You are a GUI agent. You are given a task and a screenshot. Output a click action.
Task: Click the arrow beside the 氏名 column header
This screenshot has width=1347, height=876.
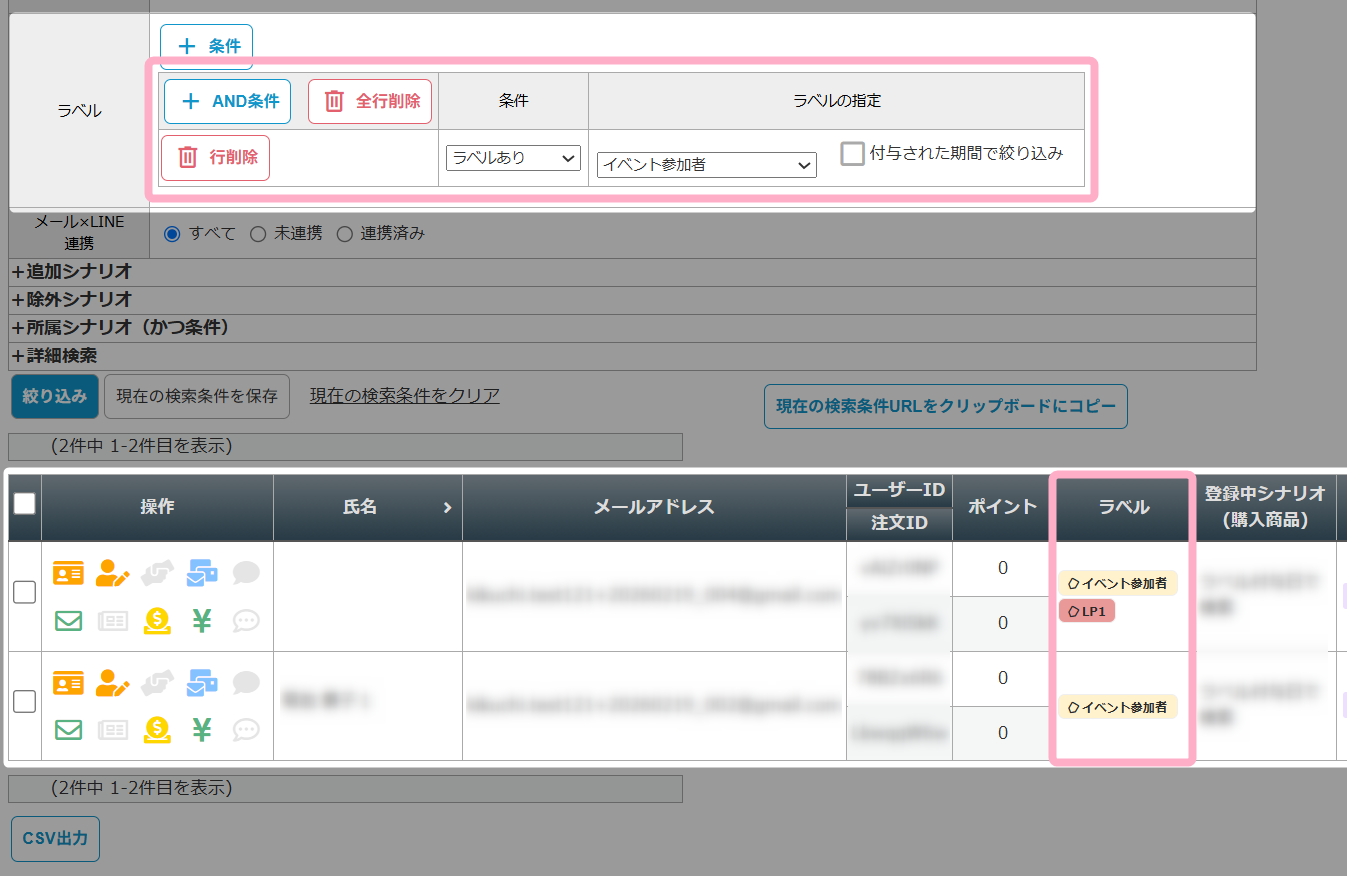[447, 508]
